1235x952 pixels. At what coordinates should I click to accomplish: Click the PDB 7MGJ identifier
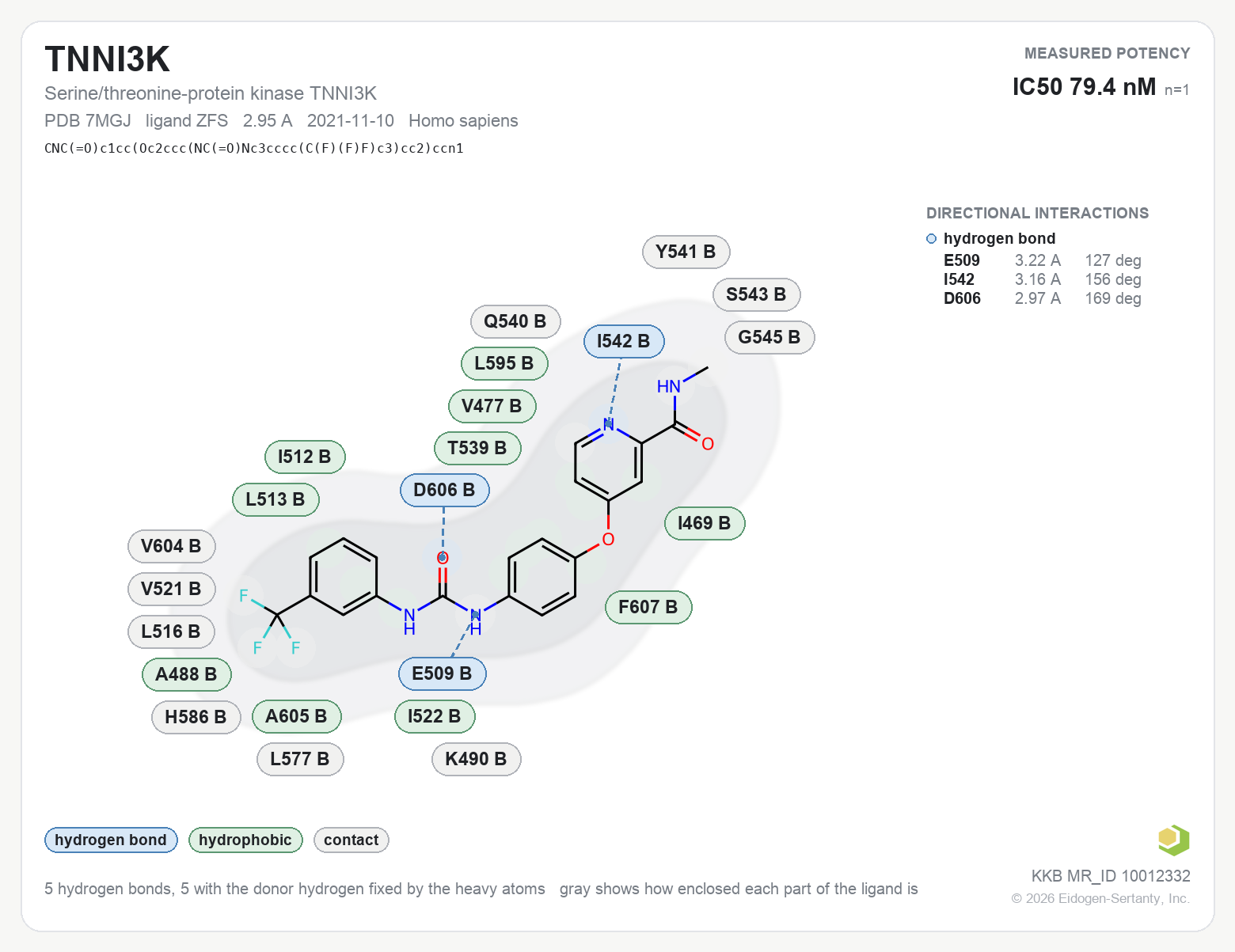click(88, 120)
